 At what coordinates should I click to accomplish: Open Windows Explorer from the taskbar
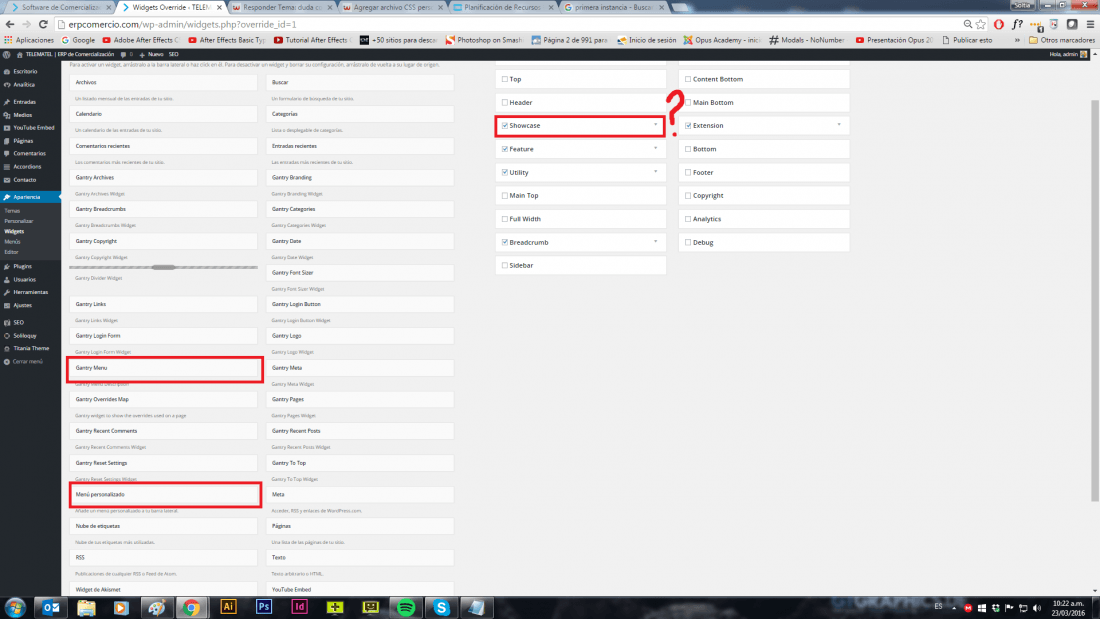click(x=86, y=608)
